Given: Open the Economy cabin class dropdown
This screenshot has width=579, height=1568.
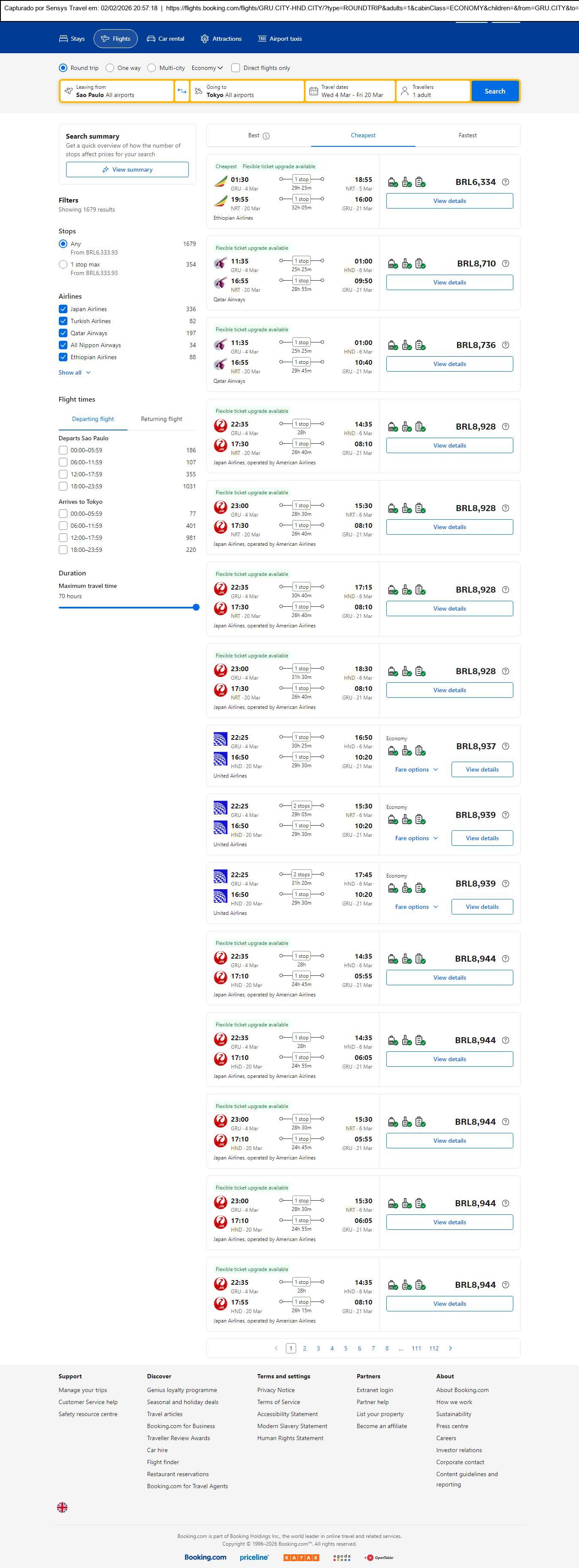Looking at the screenshot, I should point(207,68).
